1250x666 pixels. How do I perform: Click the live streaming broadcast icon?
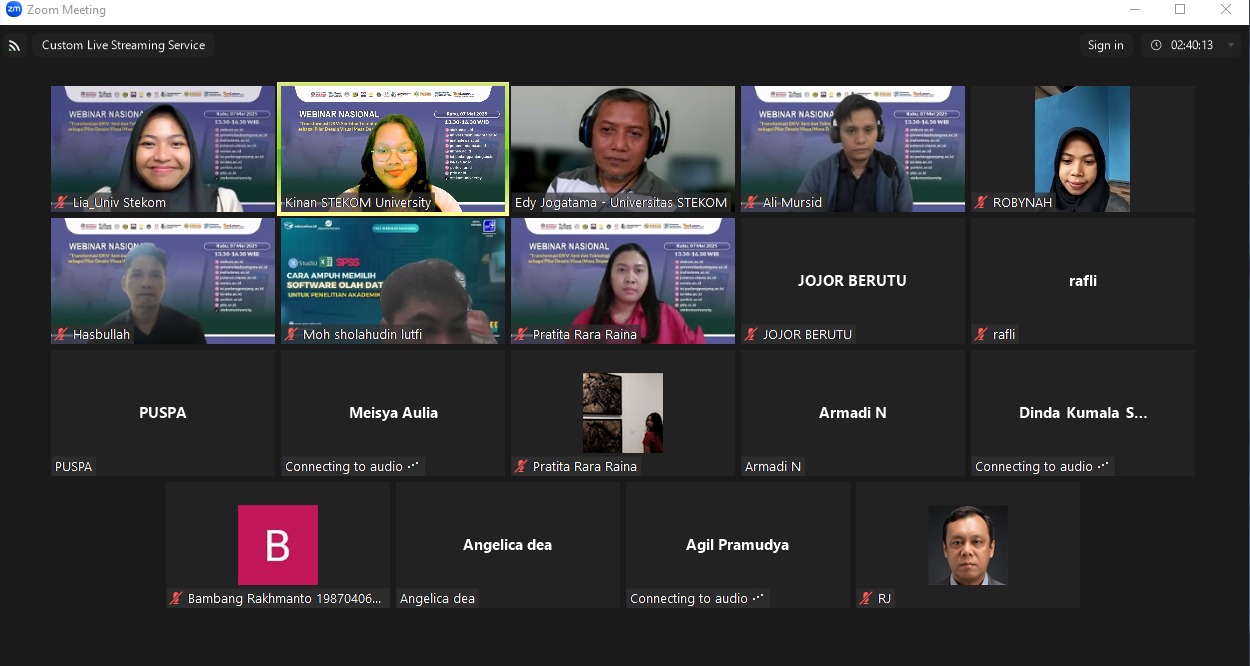[x=14, y=46]
